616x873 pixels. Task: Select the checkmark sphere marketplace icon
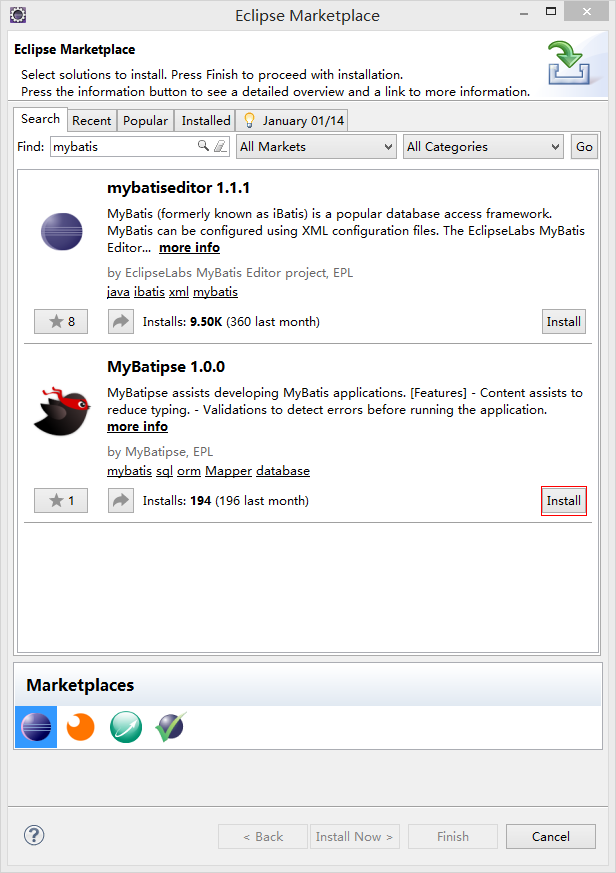(170, 727)
